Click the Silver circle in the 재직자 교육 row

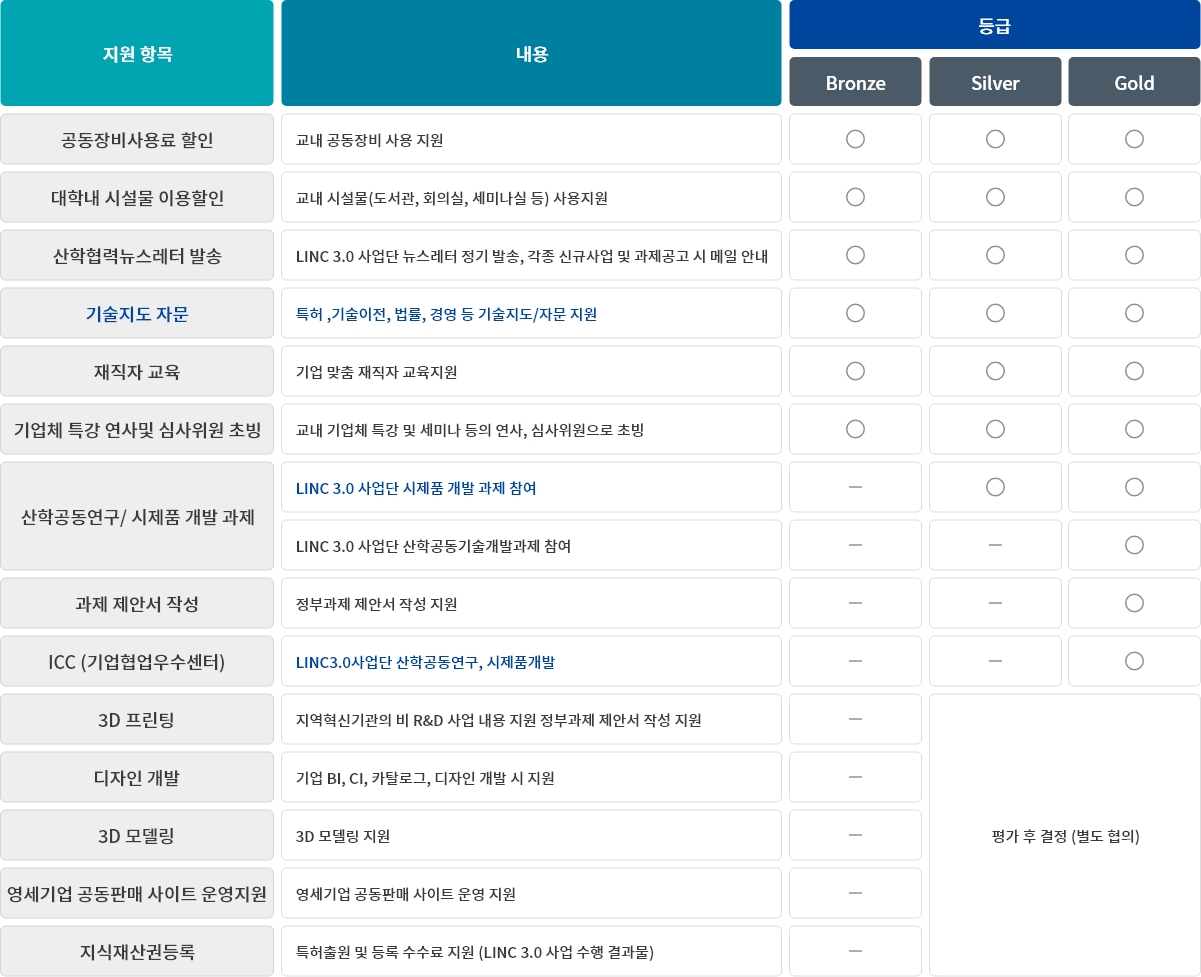click(x=995, y=371)
